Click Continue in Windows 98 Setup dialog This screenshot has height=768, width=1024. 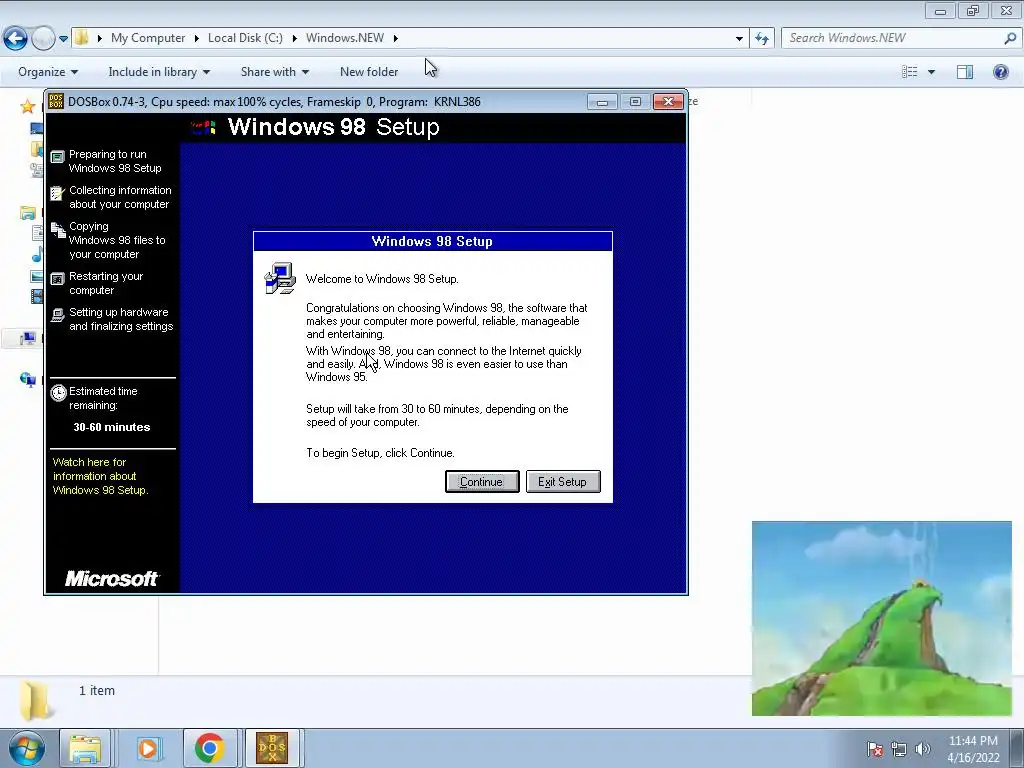[x=482, y=482]
